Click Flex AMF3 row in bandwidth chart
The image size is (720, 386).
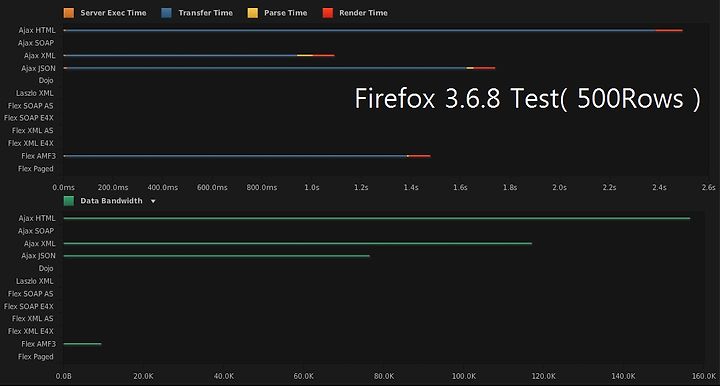(38, 344)
